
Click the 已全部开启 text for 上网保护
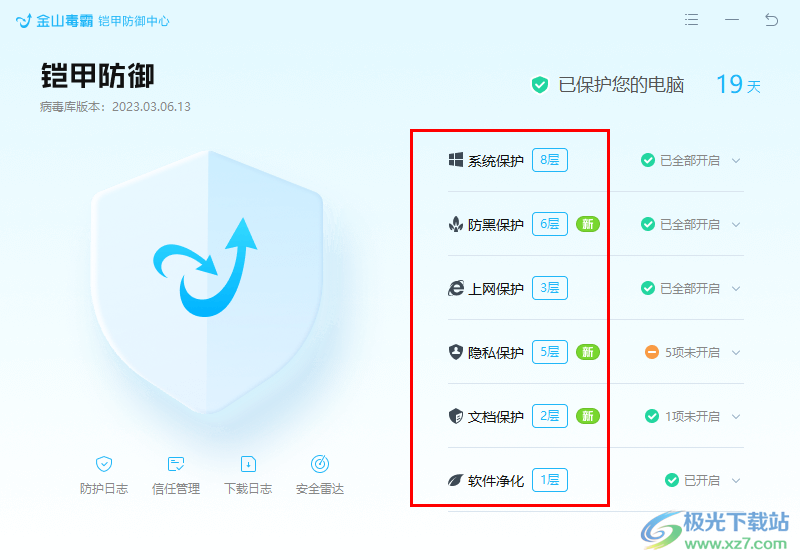[x=690, y=289]
